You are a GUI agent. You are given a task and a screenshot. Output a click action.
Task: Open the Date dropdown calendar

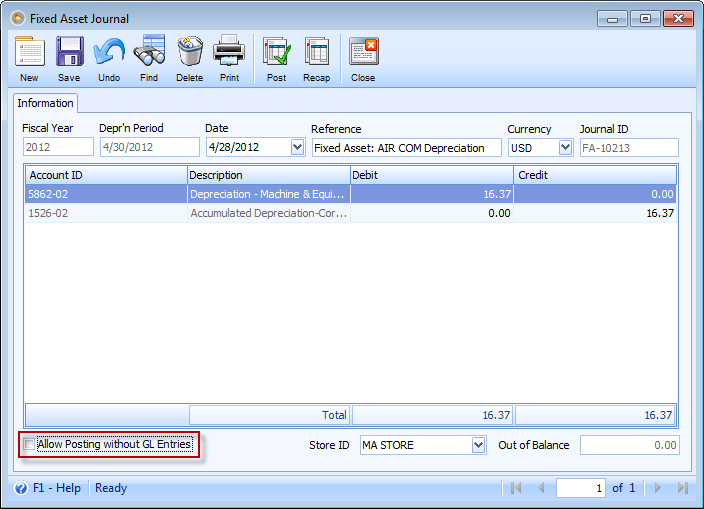tap(297, 147)
